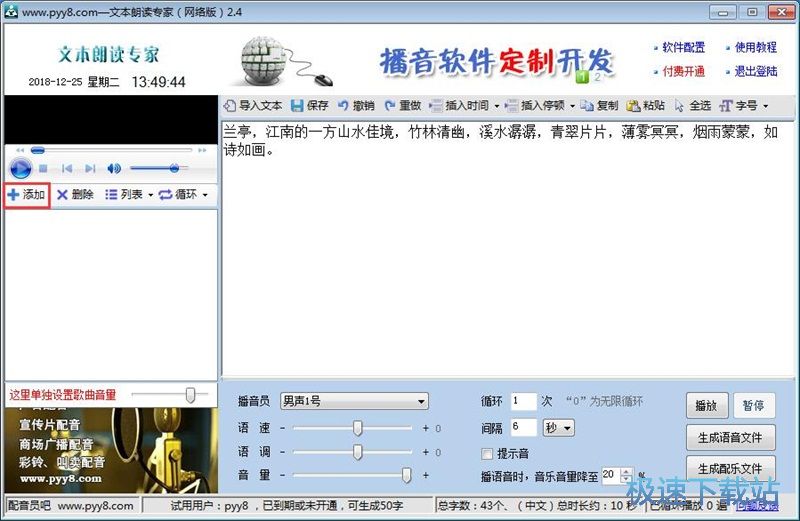Adjust the song volume slider beside 这里单独设置歌曲音量
Viewport: 800px width, 521px height.
click(190, 394)
